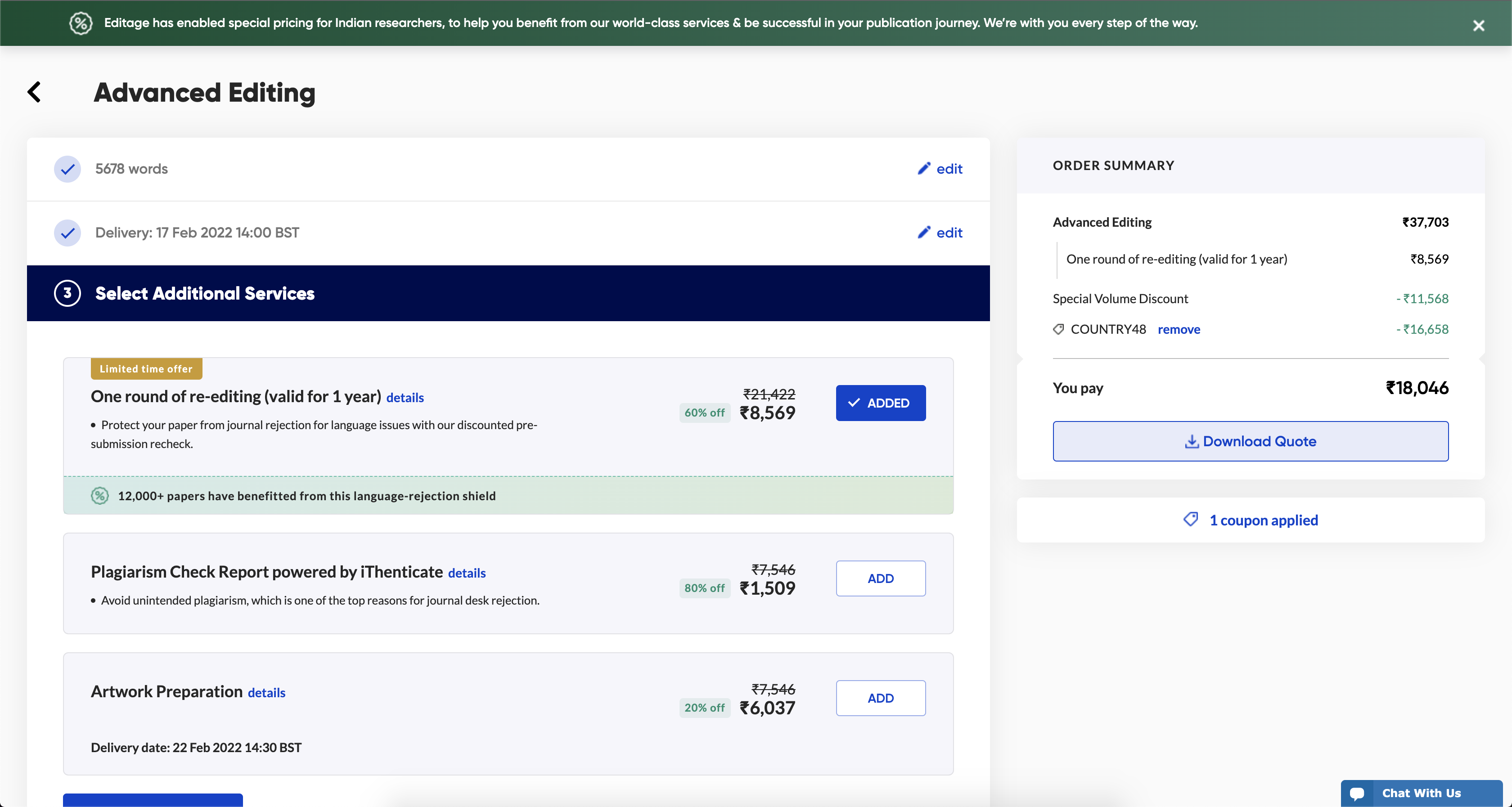Click the pencil icon next to word count
Image resolution: width=1512 pixels, height=807 pixels.
coord(924,168)
